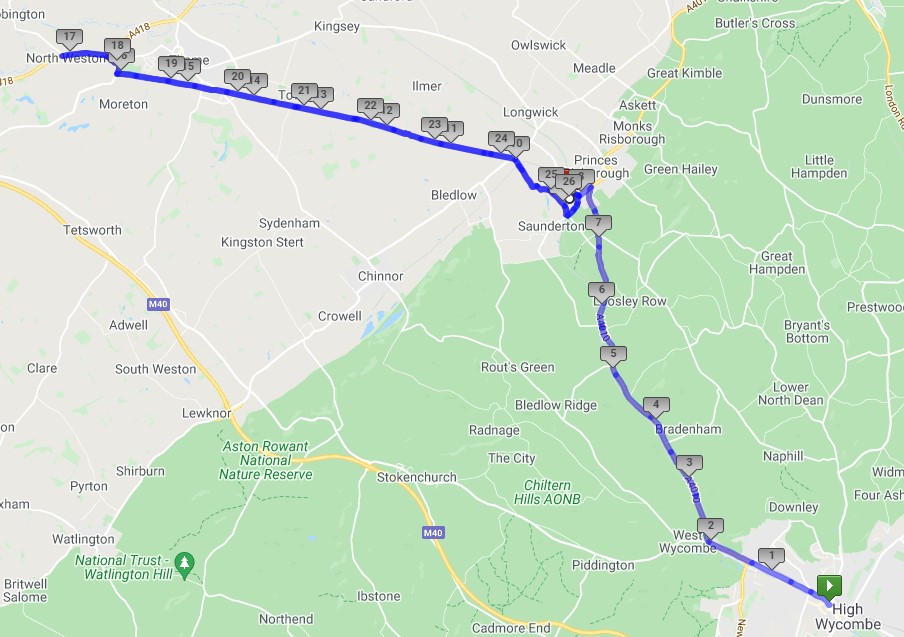Click mile marker 6 near Loosley Row
The image size is (904, 637).
click(x=601, y=292)
